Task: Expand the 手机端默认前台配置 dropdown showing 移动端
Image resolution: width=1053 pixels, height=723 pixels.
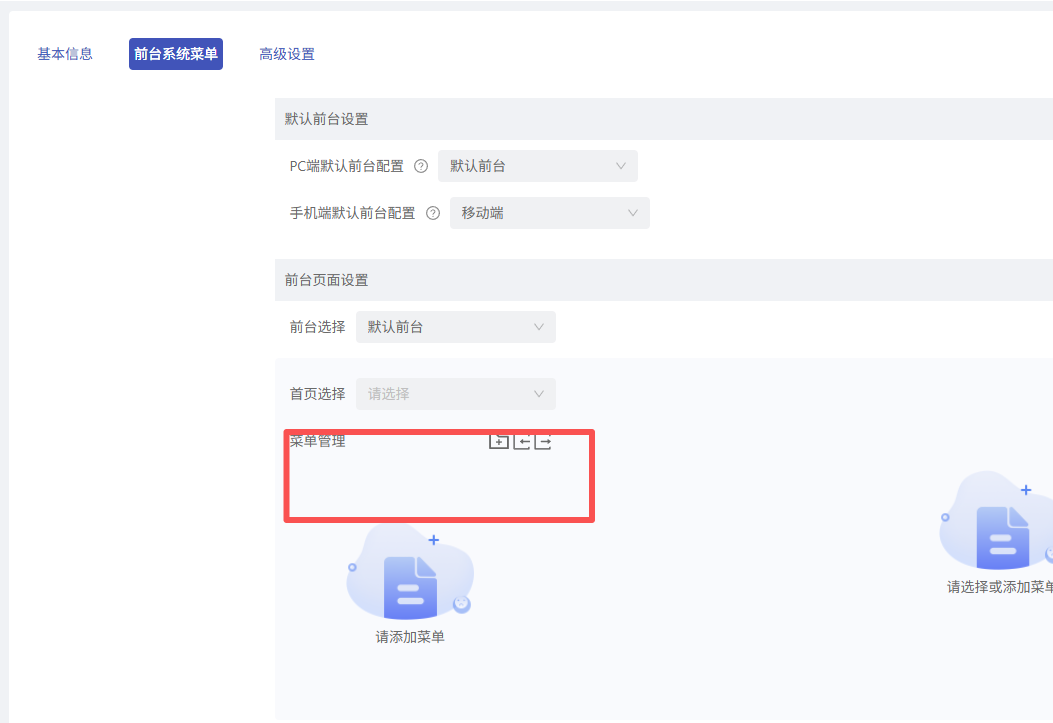Action: click(x=549, y=213)
